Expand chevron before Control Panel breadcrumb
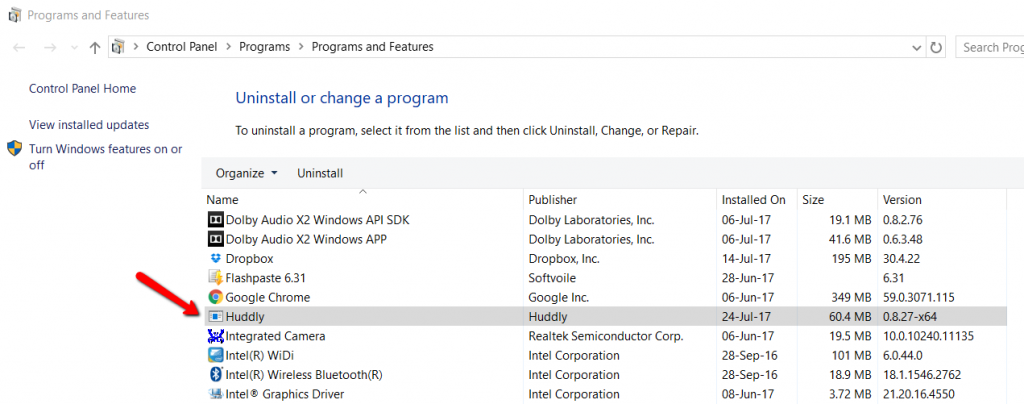The height and width of the screenshot is (404, 1024). click(x=136, y=47)
